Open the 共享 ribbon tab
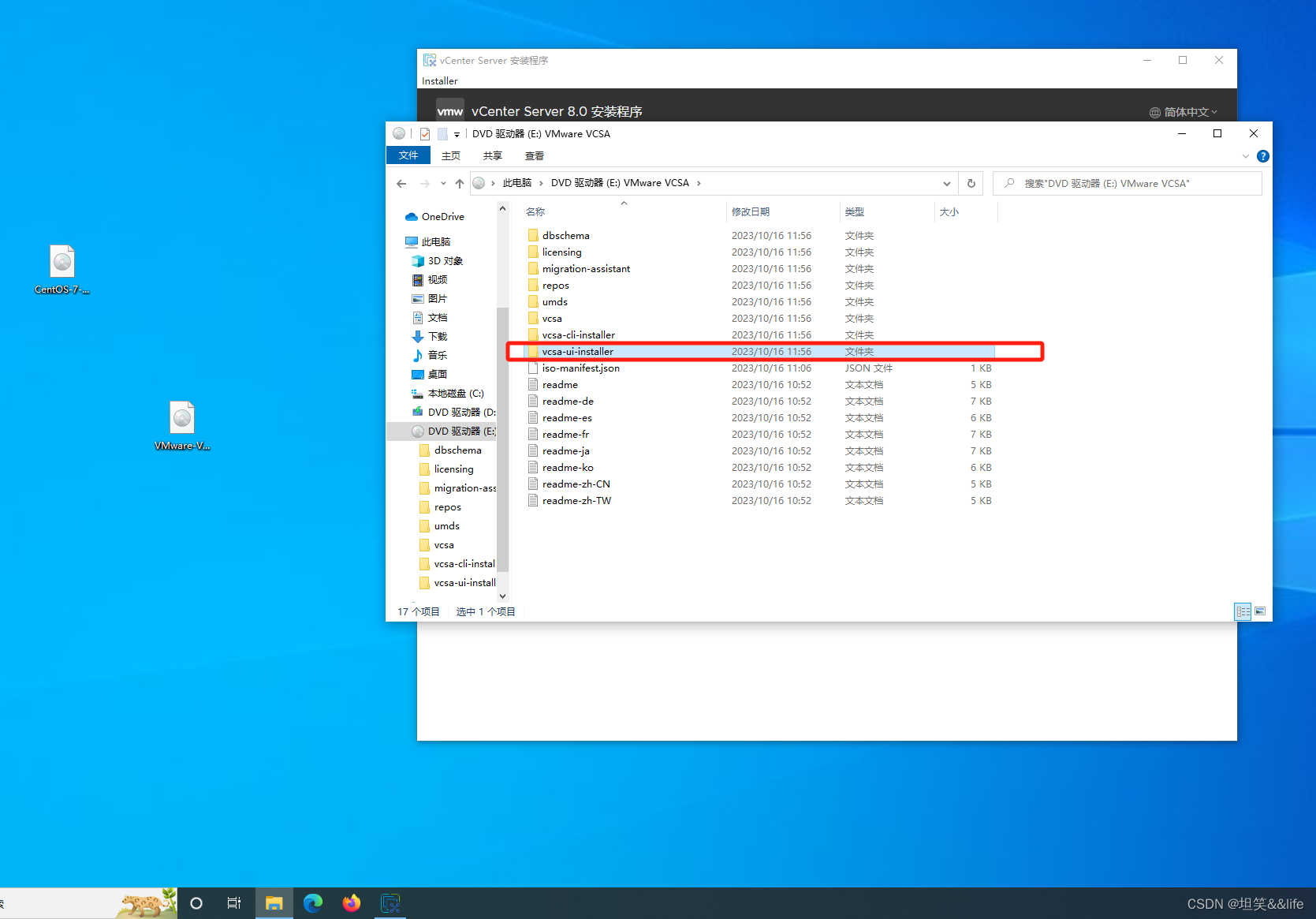This screenshot has width=1316, height=919. 493,156
